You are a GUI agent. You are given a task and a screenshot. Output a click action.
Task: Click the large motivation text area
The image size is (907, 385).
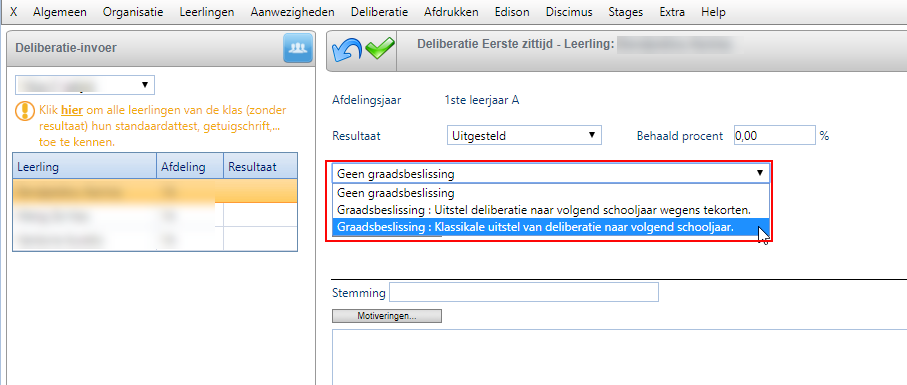[x=620, y=357]
